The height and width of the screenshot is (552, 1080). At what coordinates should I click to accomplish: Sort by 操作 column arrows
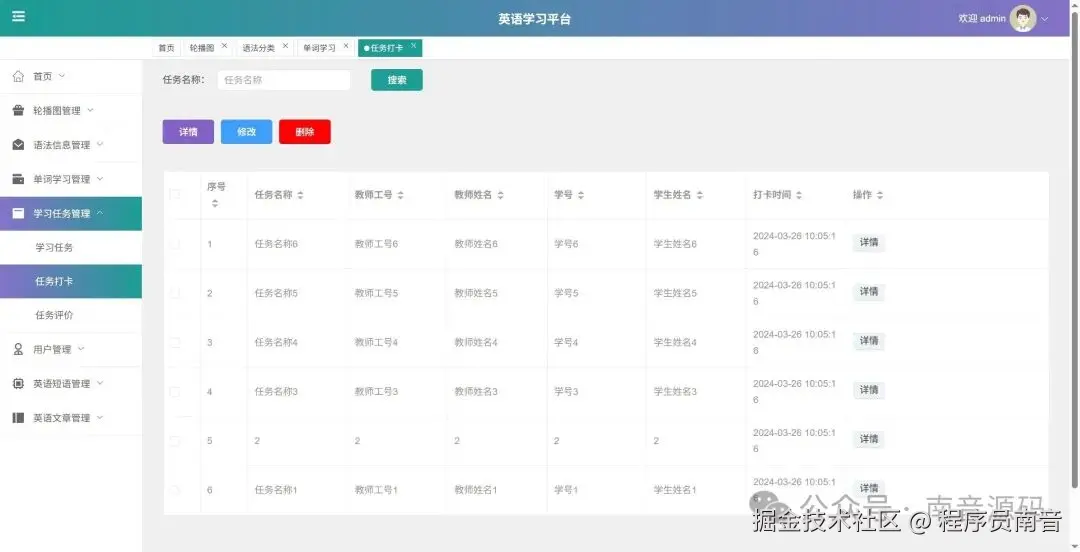tap(880, 195)
